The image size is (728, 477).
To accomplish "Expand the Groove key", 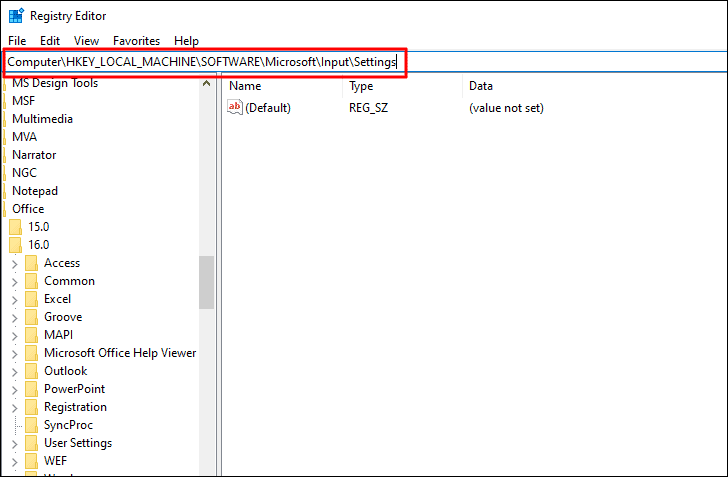I will (x=14, y=318).
